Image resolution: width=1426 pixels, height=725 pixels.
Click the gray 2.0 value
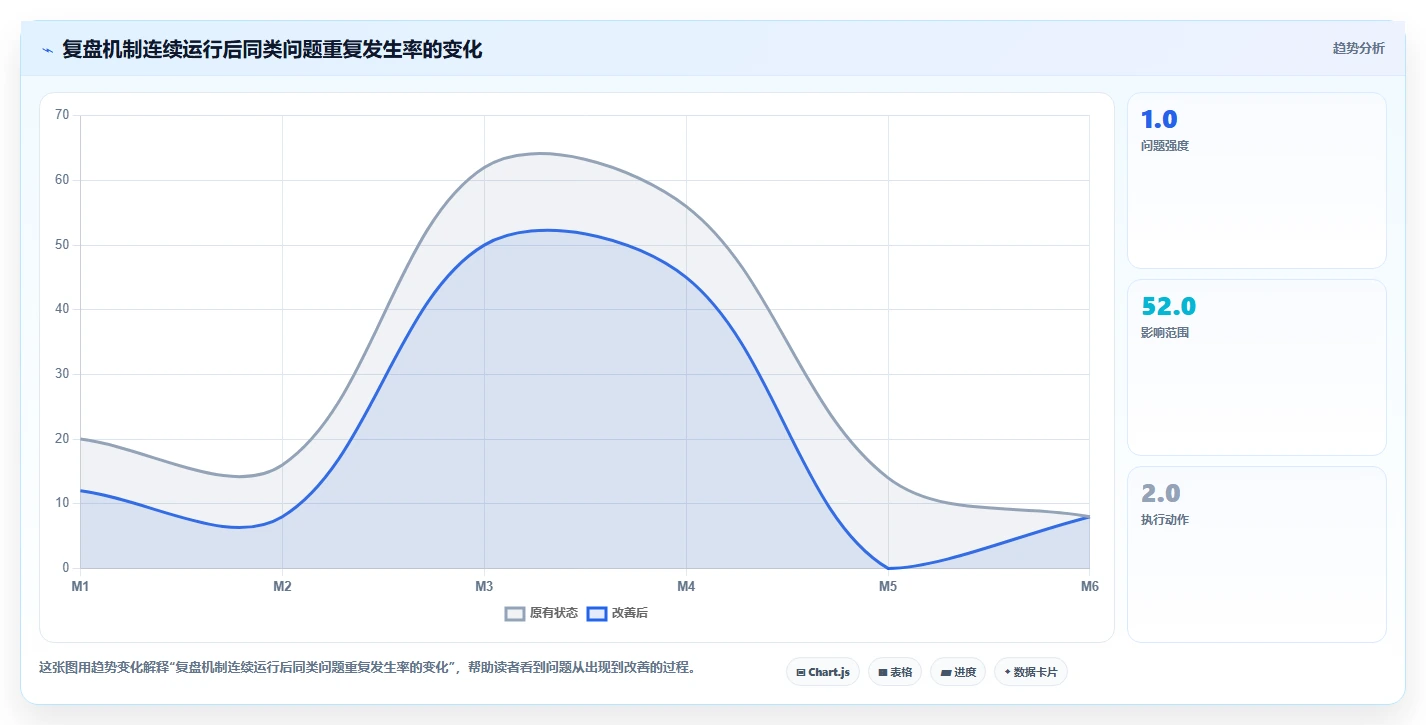(1161, 493)
